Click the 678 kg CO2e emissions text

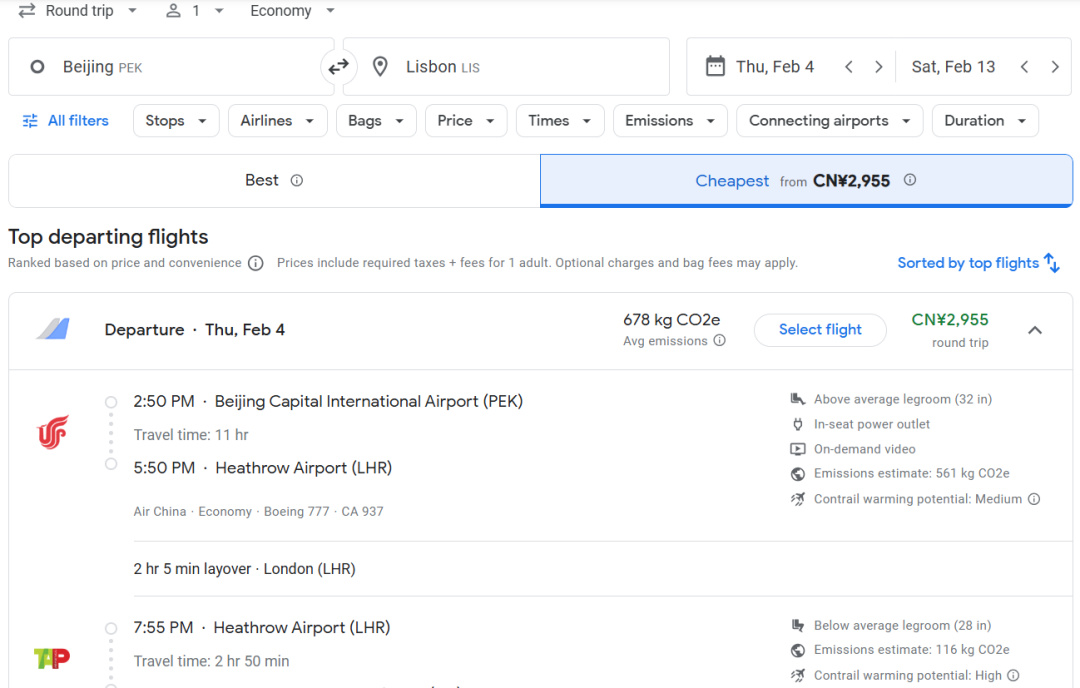point(672,320)
